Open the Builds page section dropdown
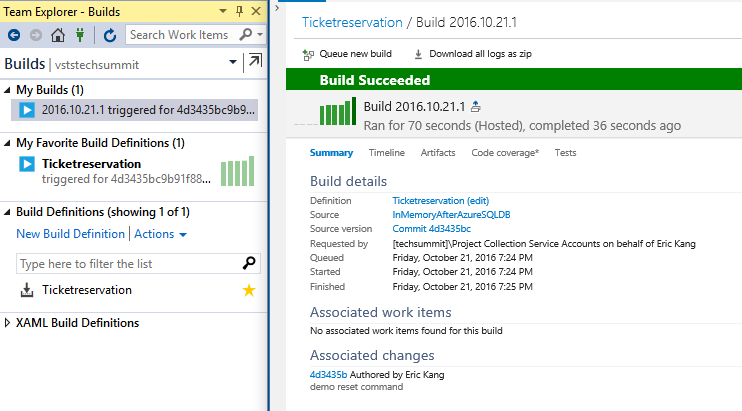The width and height of the screenshot is (742, 411). (x=233, y=63)
